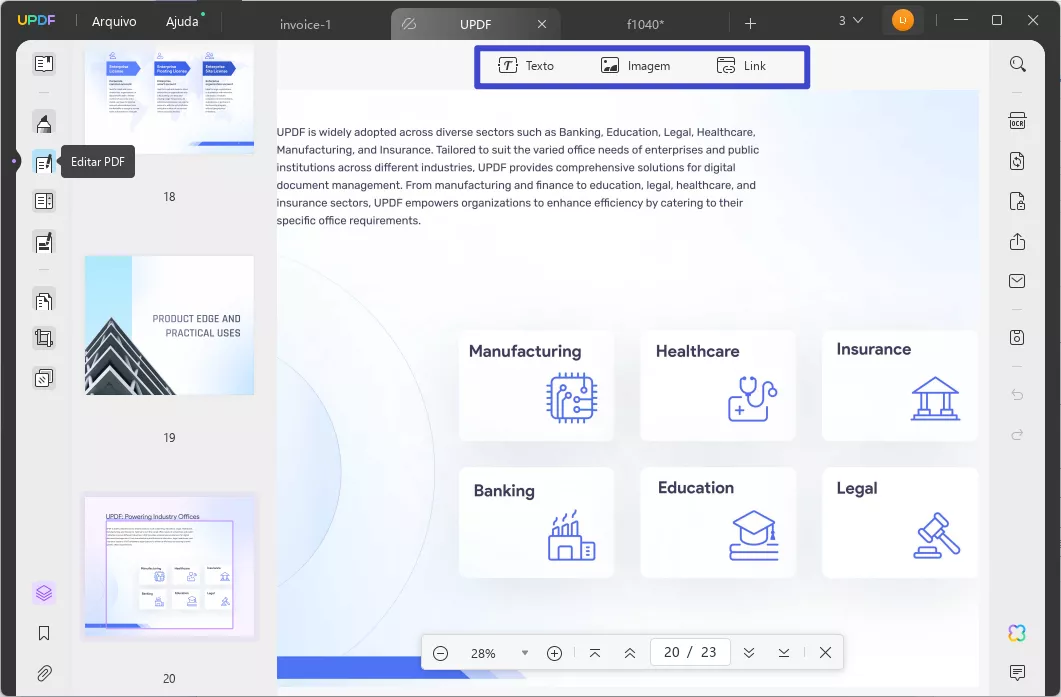Click the Legal card heading
This screenshot has width=1061, height=697.
(x=857, y=489)
